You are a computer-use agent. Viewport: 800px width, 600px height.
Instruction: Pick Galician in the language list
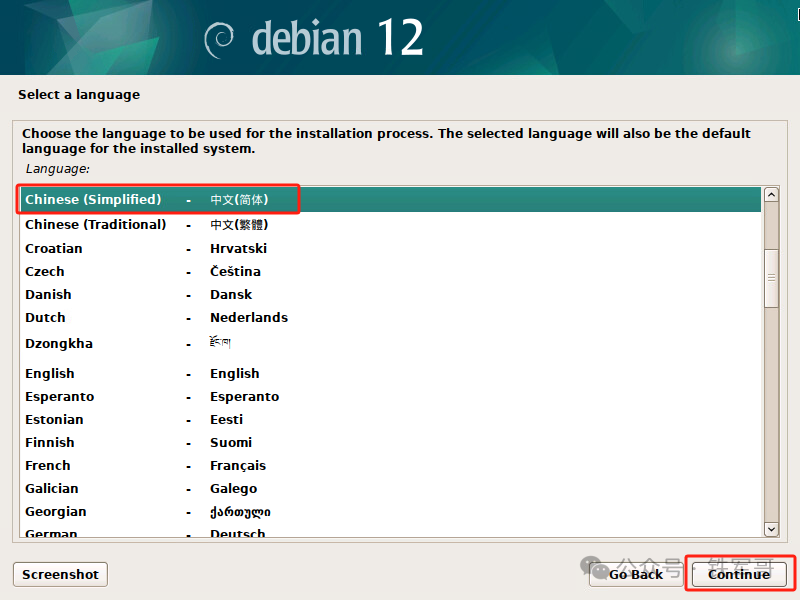click(391, 488)
